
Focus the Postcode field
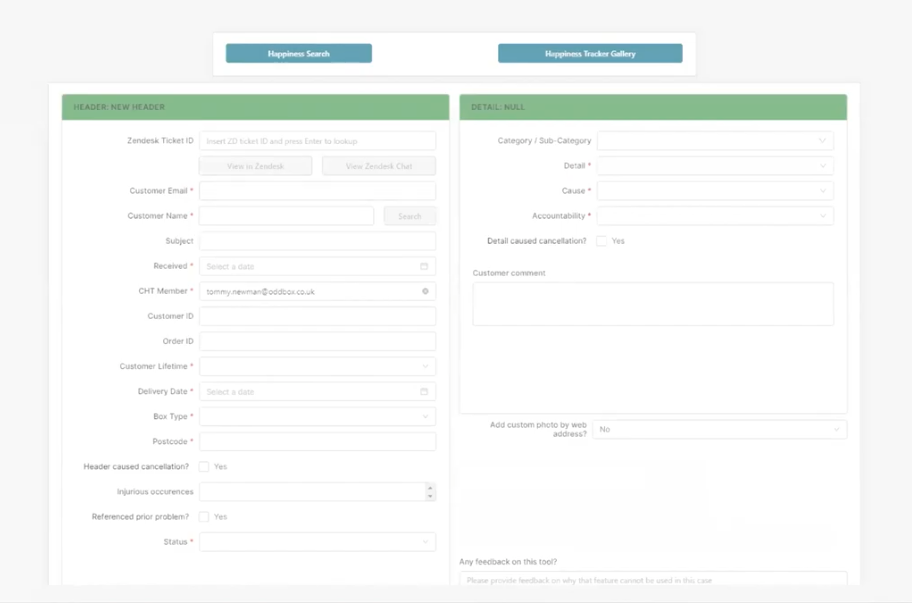click(x=318, y=441)
